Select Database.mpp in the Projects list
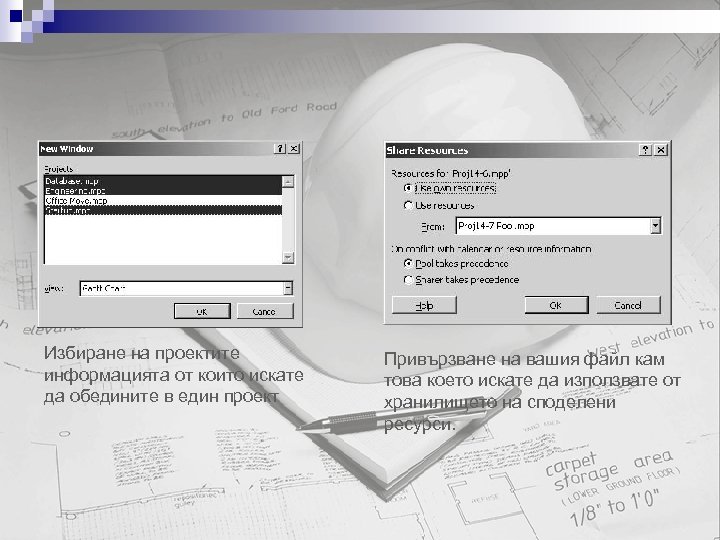720x540 pixels. click(x=163, y=180)
